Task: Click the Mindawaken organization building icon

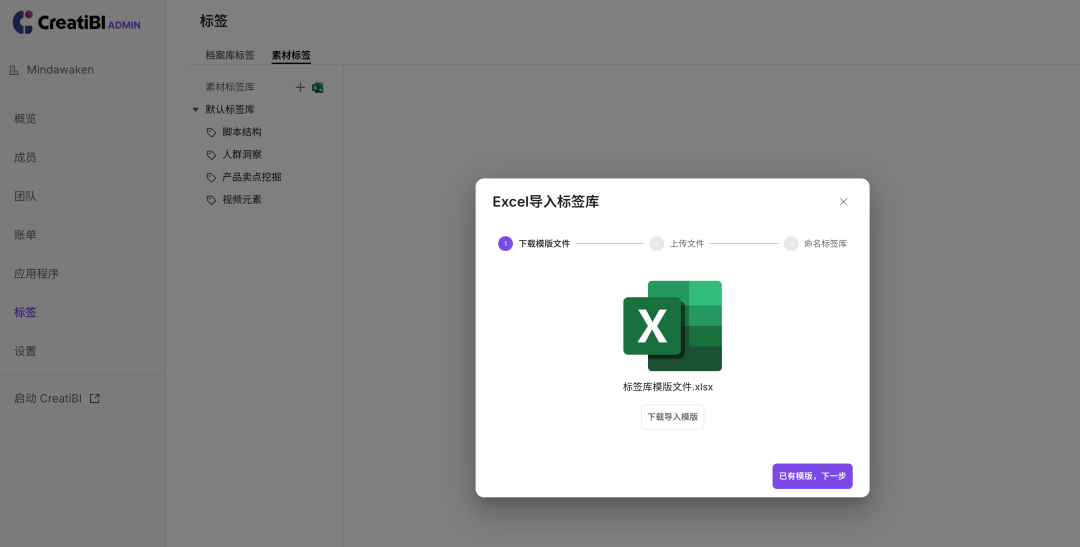Action: click(14, 70)
